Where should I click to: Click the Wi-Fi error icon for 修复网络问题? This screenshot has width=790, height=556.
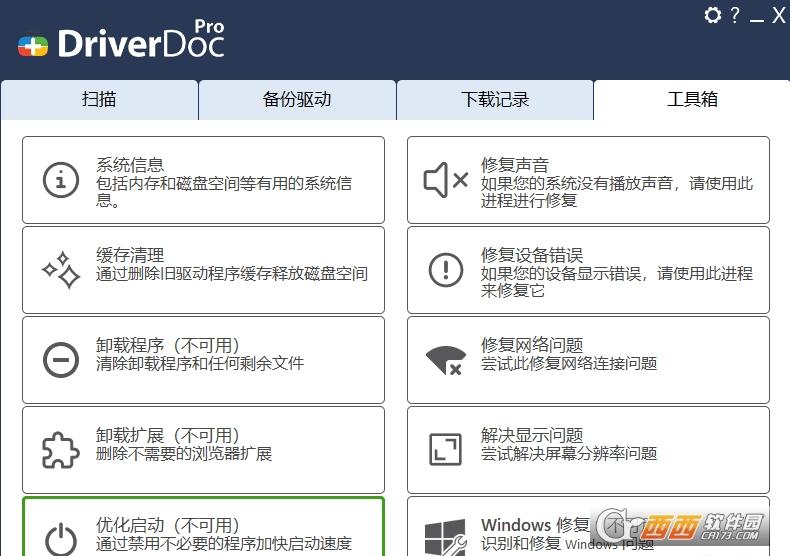pyautogui.click(x=446, y=361)
